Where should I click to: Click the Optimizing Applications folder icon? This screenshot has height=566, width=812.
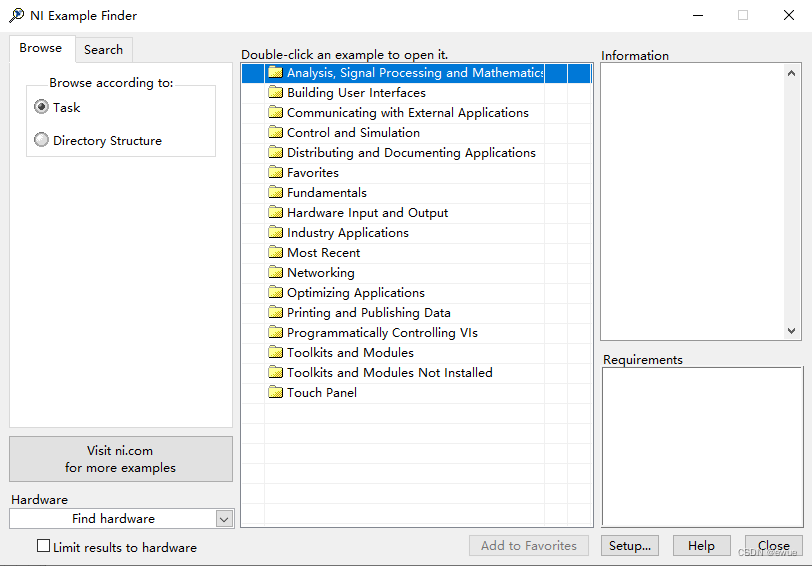276,293
